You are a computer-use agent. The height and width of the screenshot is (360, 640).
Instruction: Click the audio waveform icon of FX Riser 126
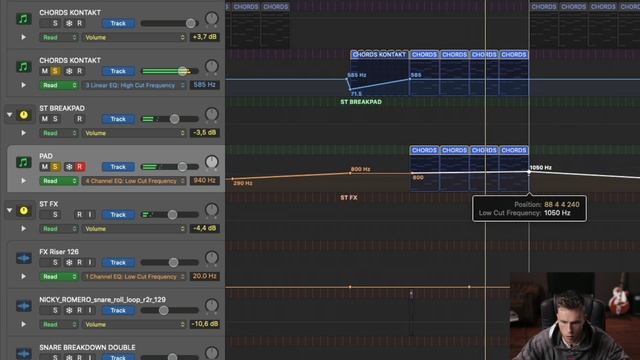click(24, 258)
